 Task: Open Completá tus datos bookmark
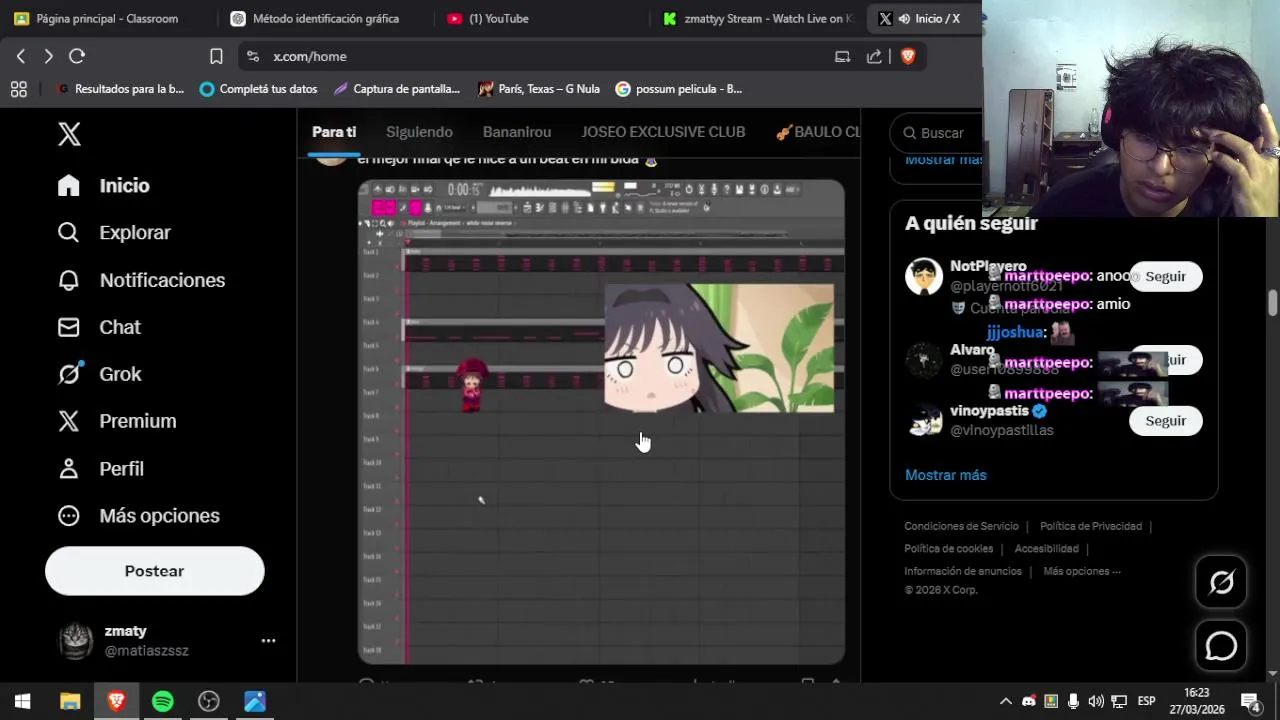(x=258, y=89)
